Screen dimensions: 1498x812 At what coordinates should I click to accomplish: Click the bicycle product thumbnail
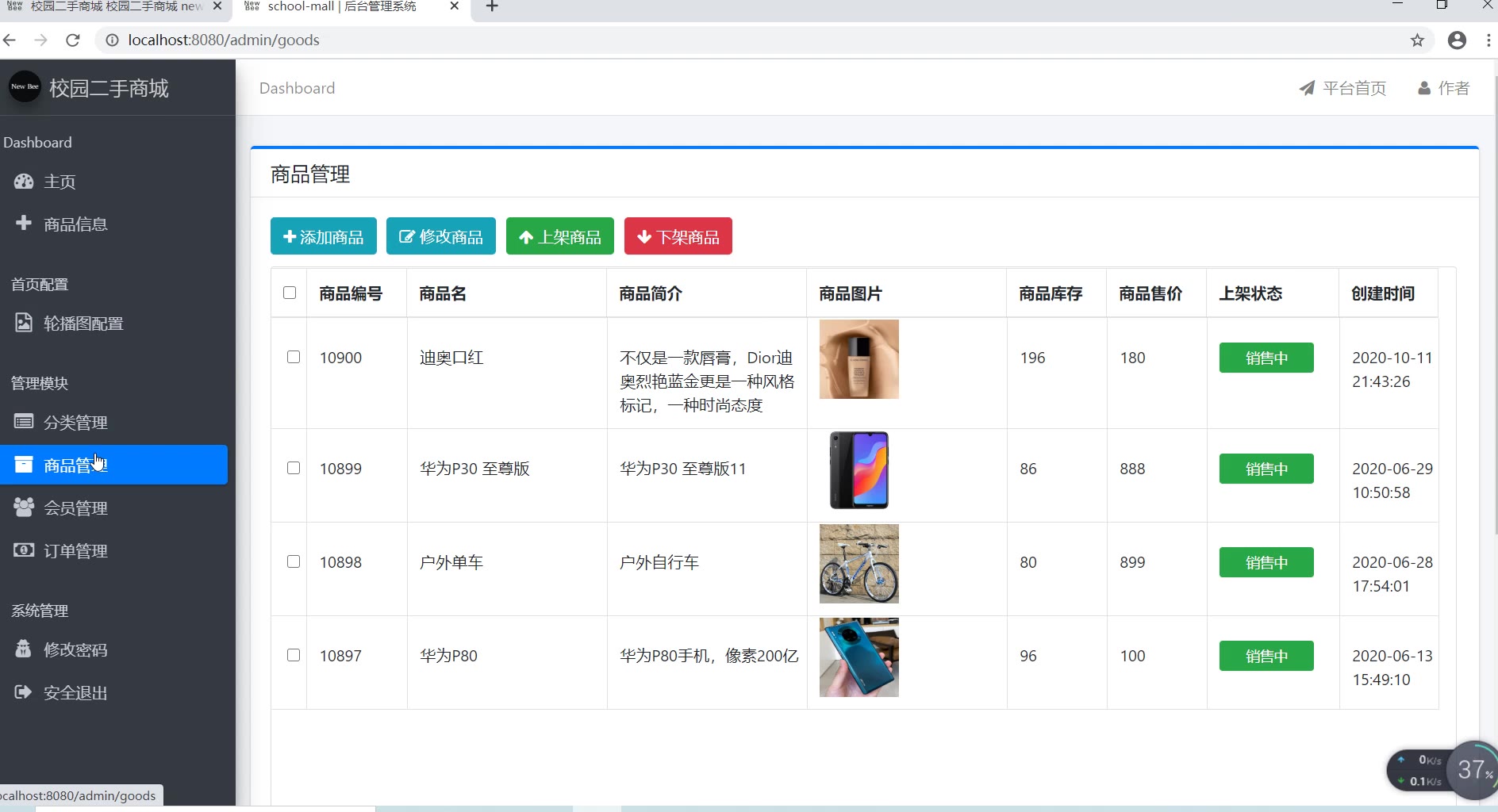click(x=858, y=564)
